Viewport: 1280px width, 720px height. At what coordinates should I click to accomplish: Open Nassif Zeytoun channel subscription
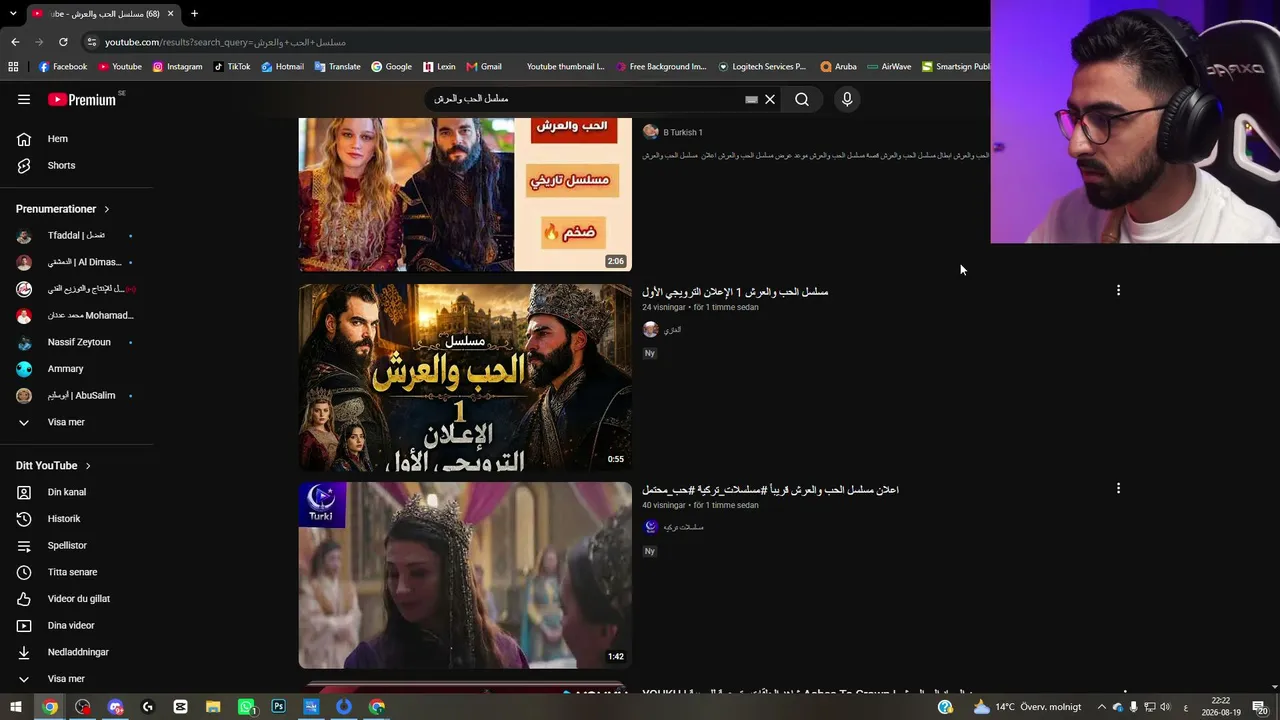(77, 342)
